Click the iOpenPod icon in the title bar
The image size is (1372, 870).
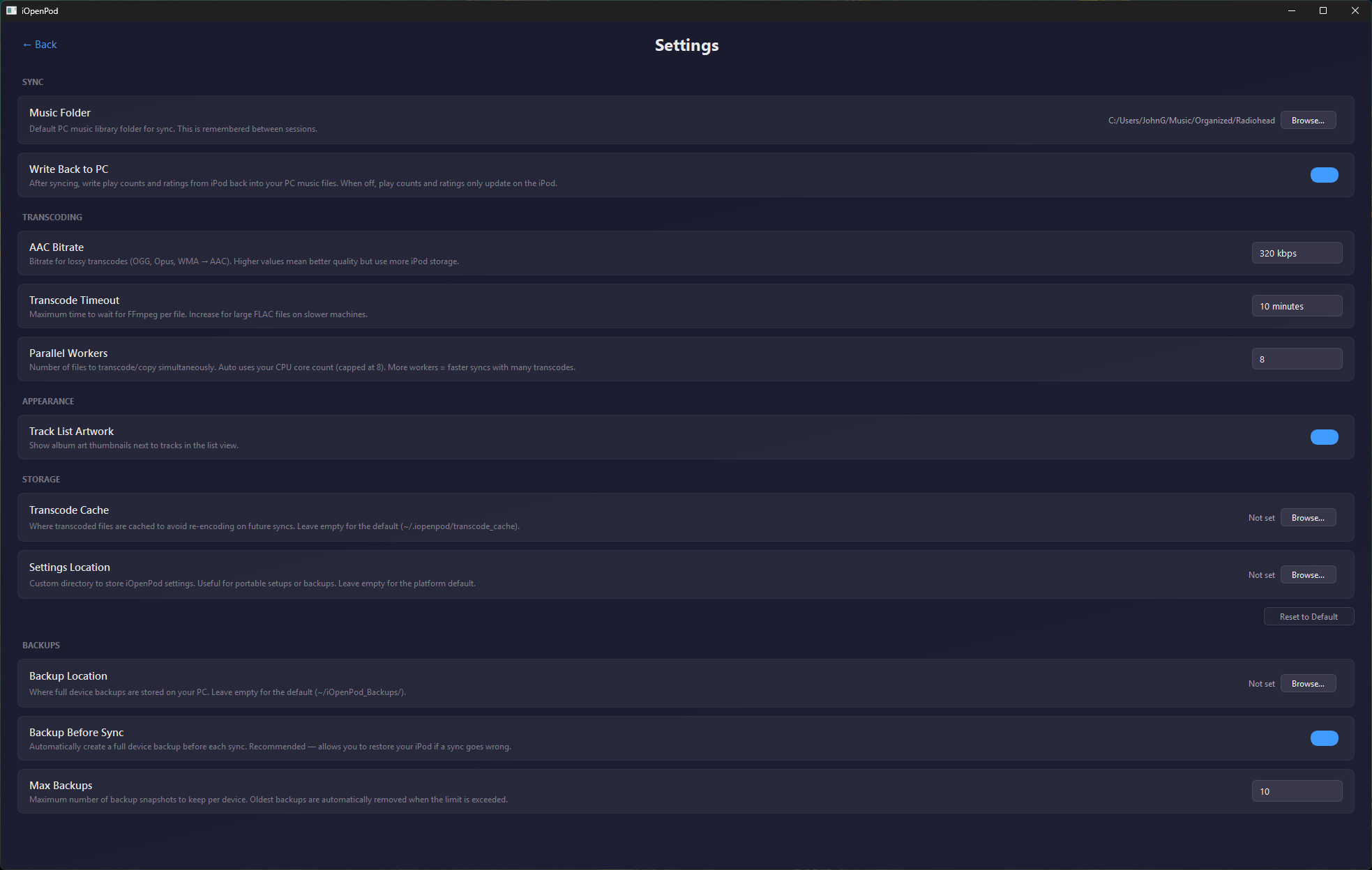10,10
